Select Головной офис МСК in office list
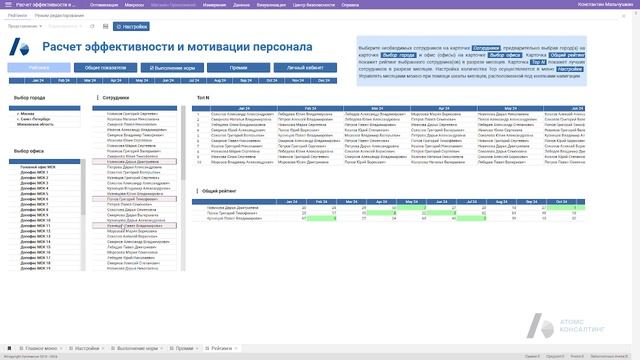 pos(38,167)
